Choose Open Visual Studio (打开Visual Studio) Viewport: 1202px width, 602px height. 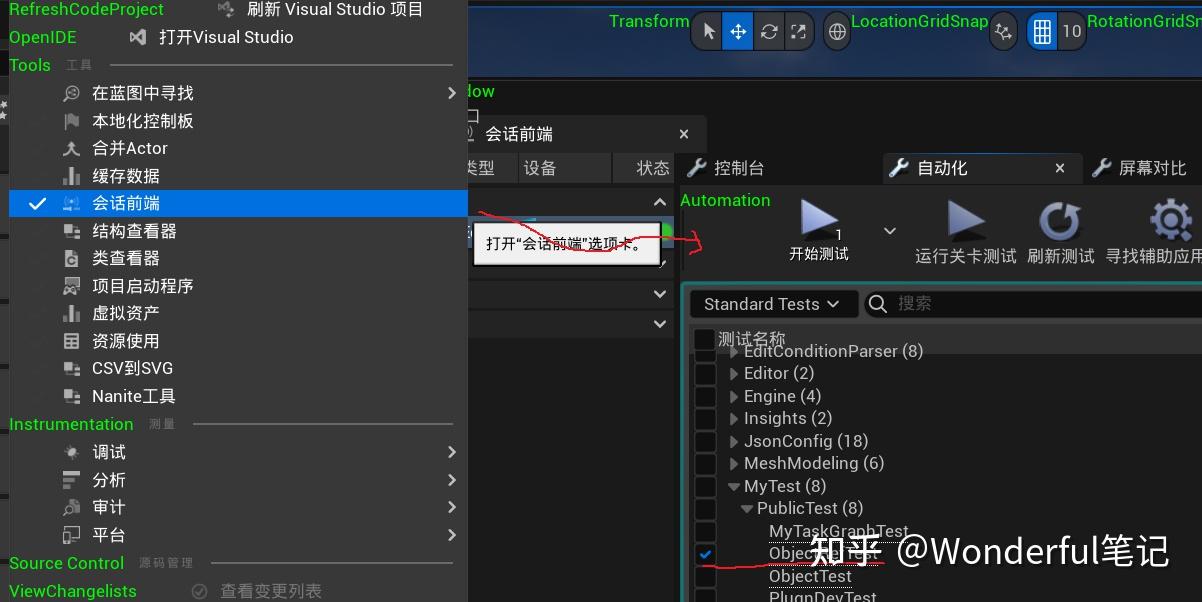[212, 37]
